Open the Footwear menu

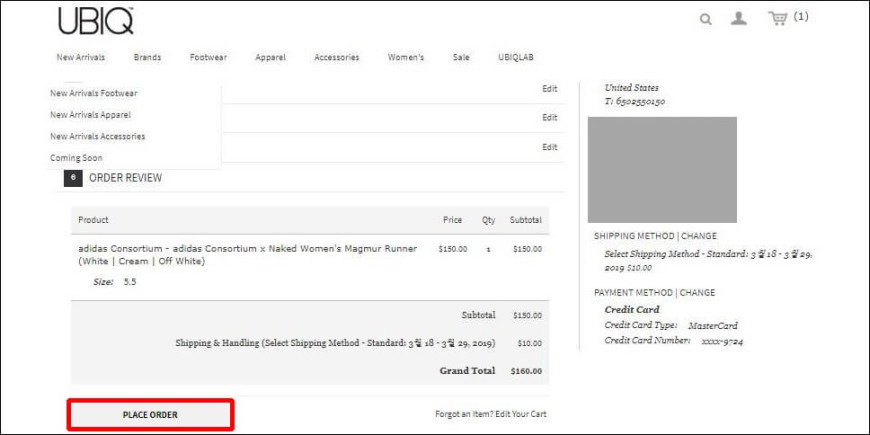(x=208, y=57)
